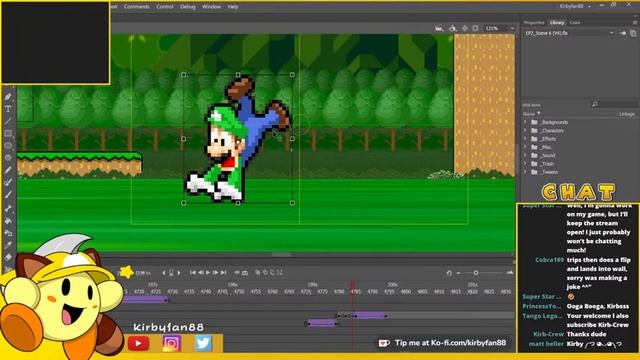Step forward one frame

tap(216, 272)
